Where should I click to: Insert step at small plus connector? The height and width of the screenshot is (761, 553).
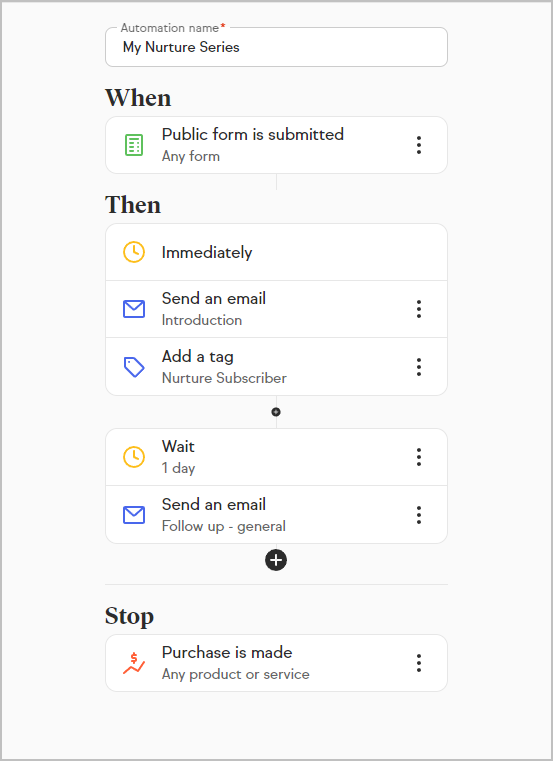[x=276, y=412]
